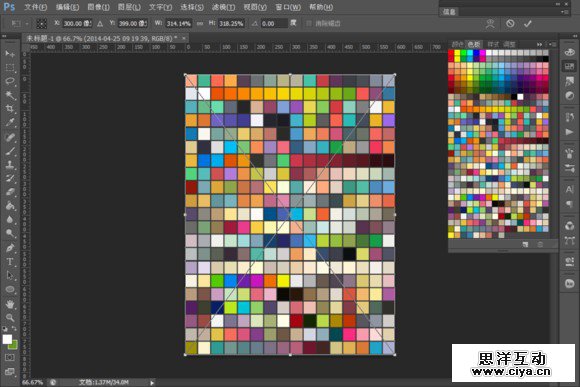
Task: Select the Brush tool
Action: tap(10, 151)
